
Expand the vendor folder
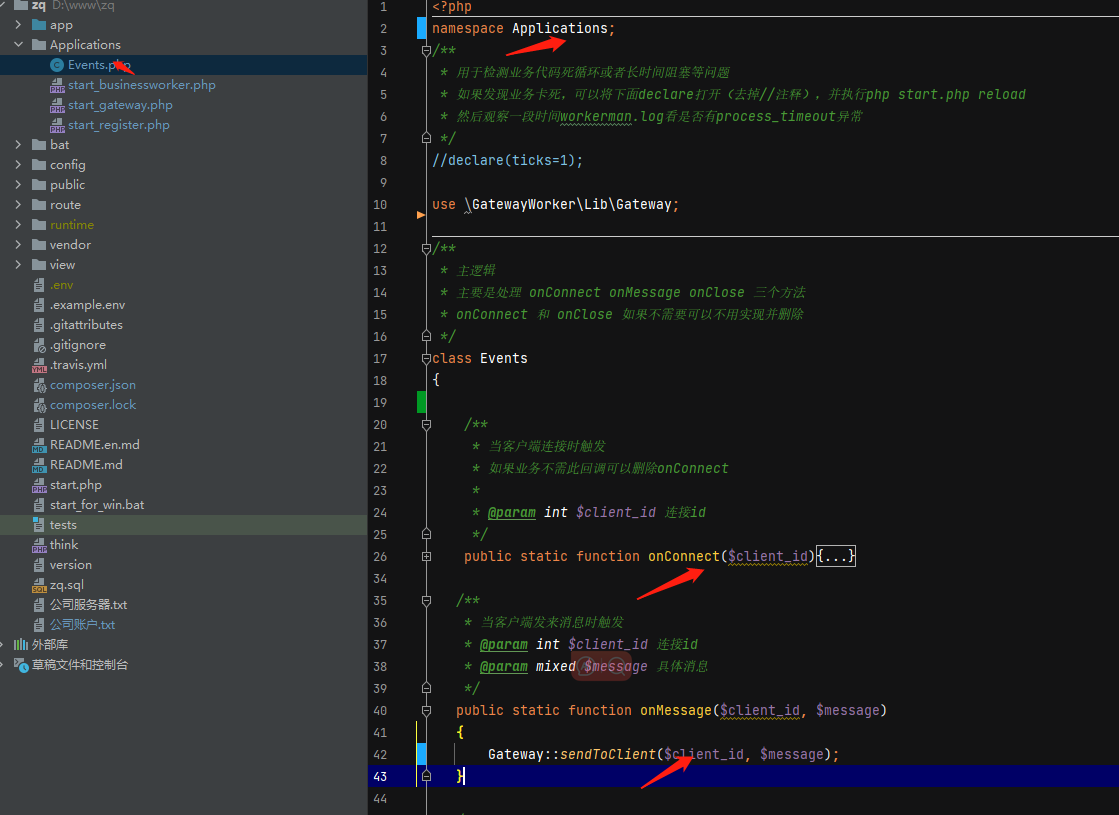point(19,245)
